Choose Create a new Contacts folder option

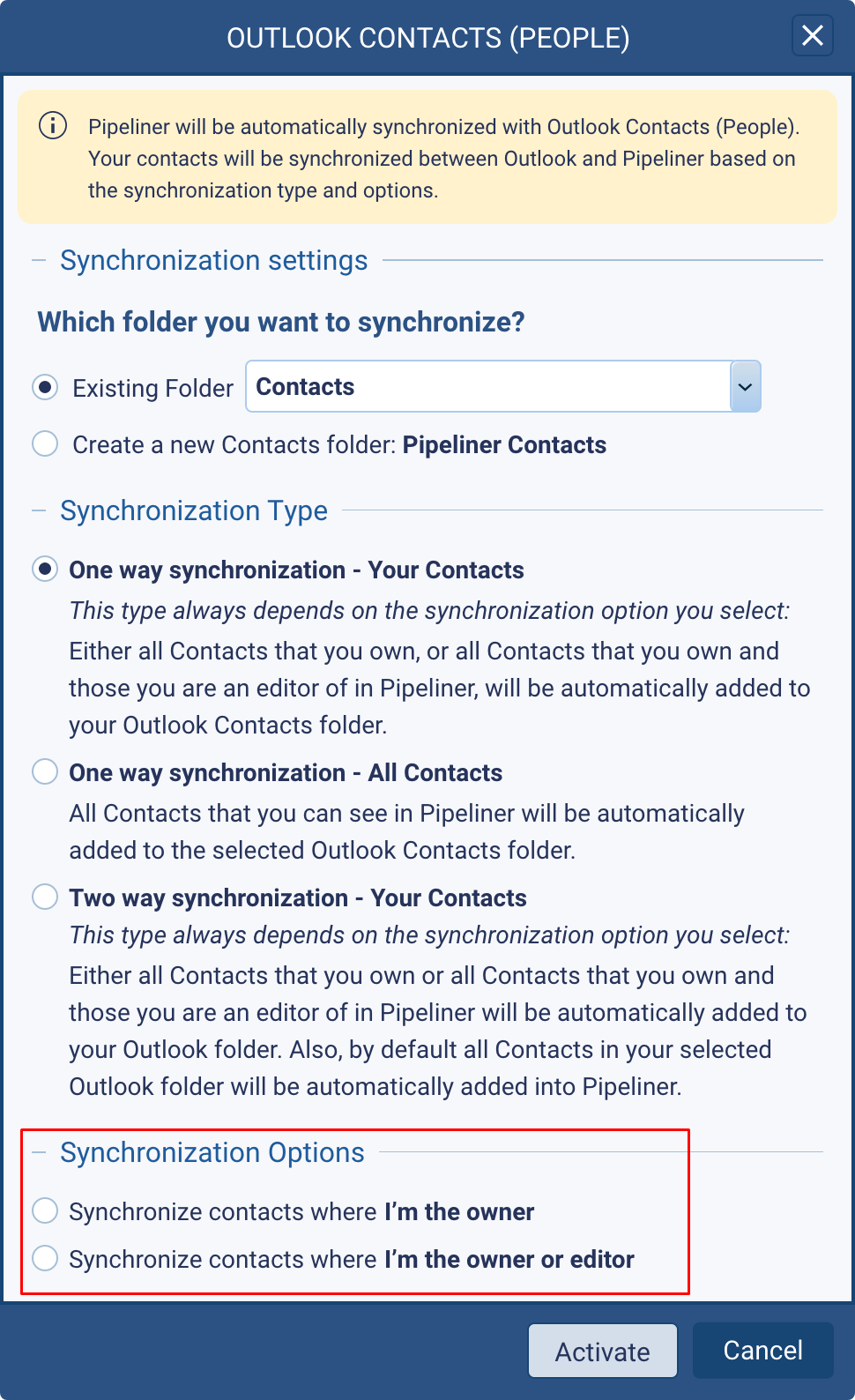45,443
